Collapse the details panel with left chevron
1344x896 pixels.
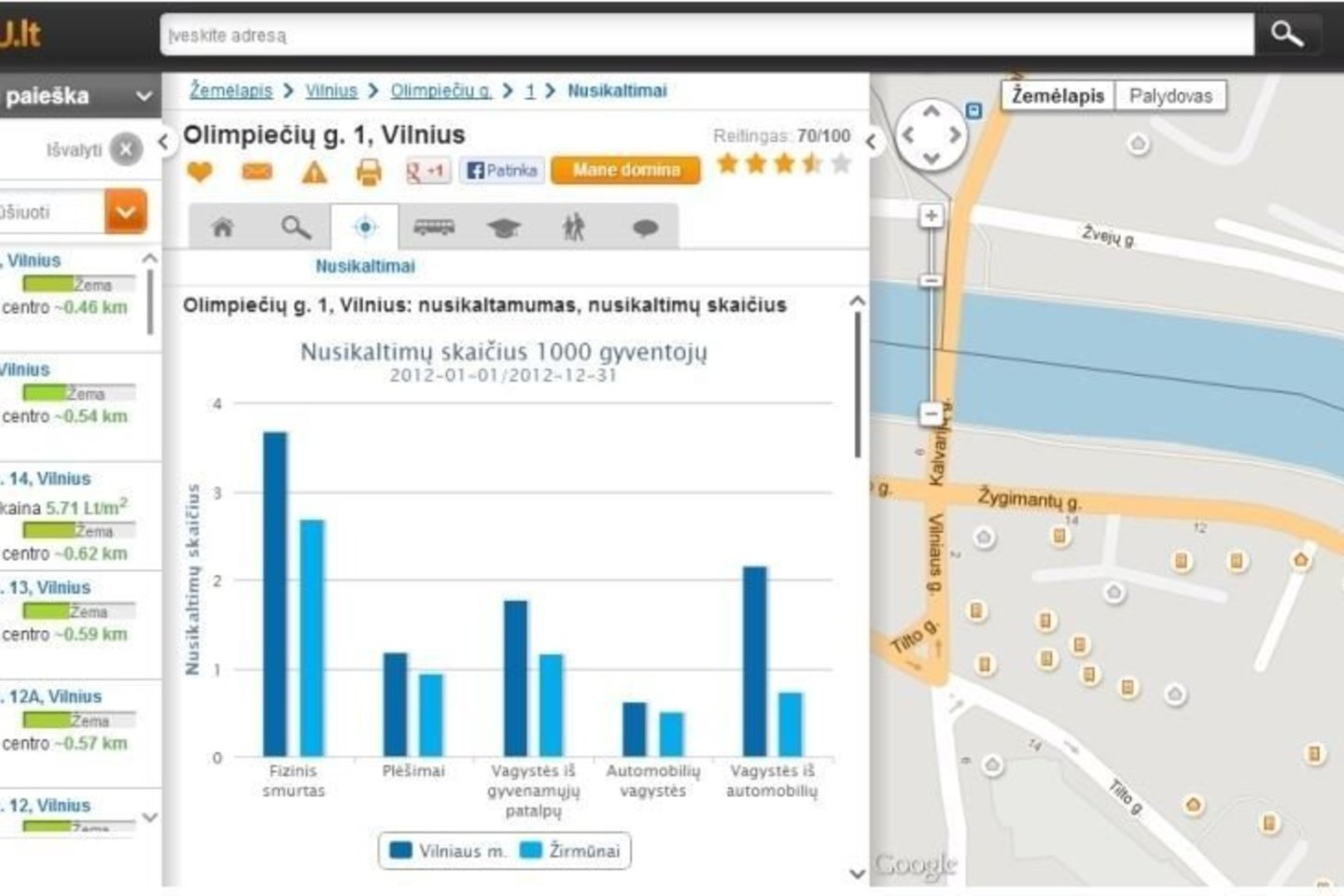(163, 142)
